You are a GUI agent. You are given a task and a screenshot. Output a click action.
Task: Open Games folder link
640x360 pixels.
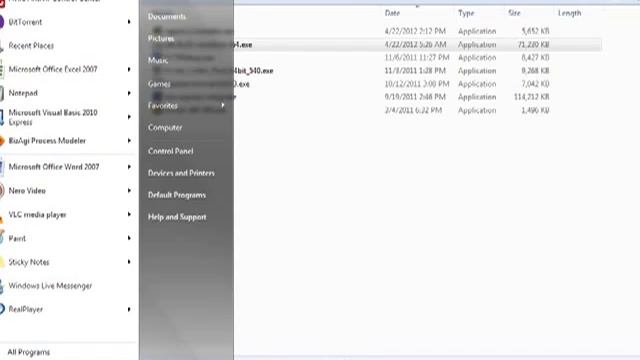tap(159, 84)
